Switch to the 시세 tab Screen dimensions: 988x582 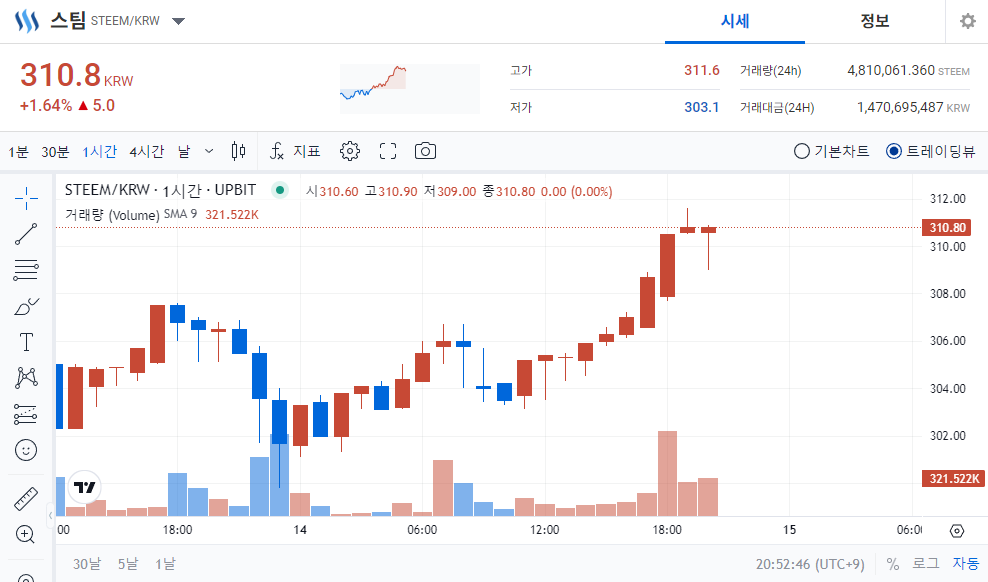pyautogui.click(x=735, y=21)
